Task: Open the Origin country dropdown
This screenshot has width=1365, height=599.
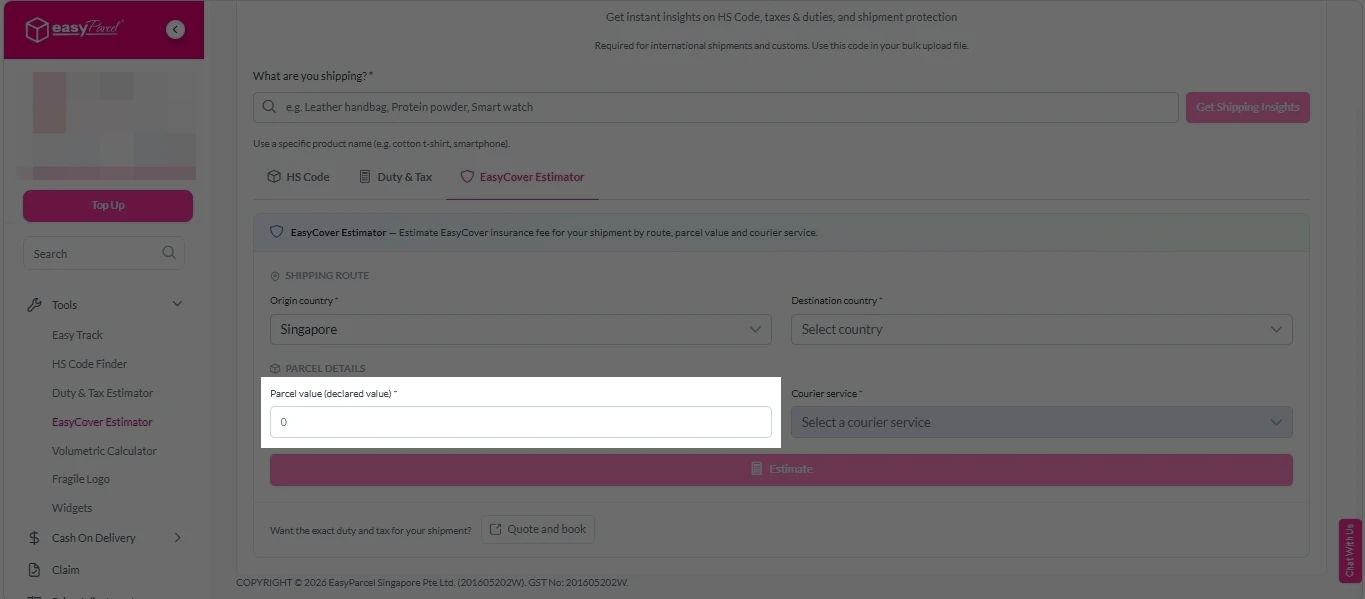Action: point(520,329)
